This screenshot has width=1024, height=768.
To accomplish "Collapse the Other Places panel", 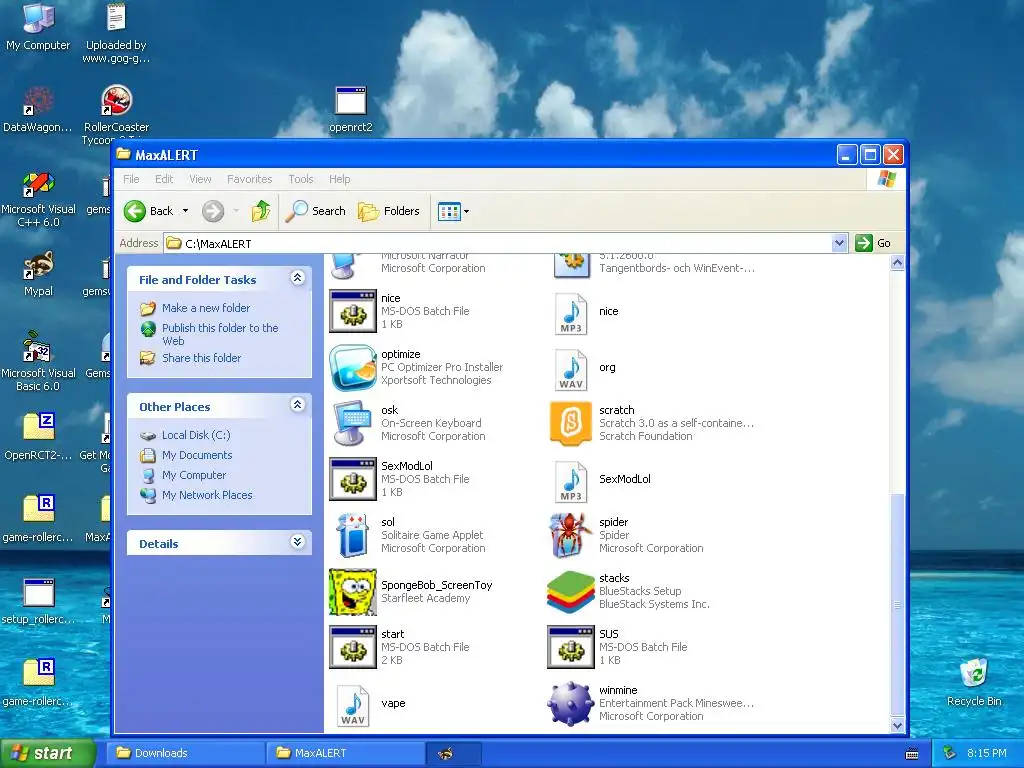I will tap(297, 405).
